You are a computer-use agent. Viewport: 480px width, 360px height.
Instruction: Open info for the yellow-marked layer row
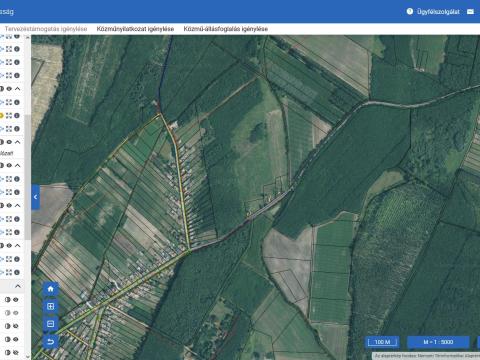[17, 116]
